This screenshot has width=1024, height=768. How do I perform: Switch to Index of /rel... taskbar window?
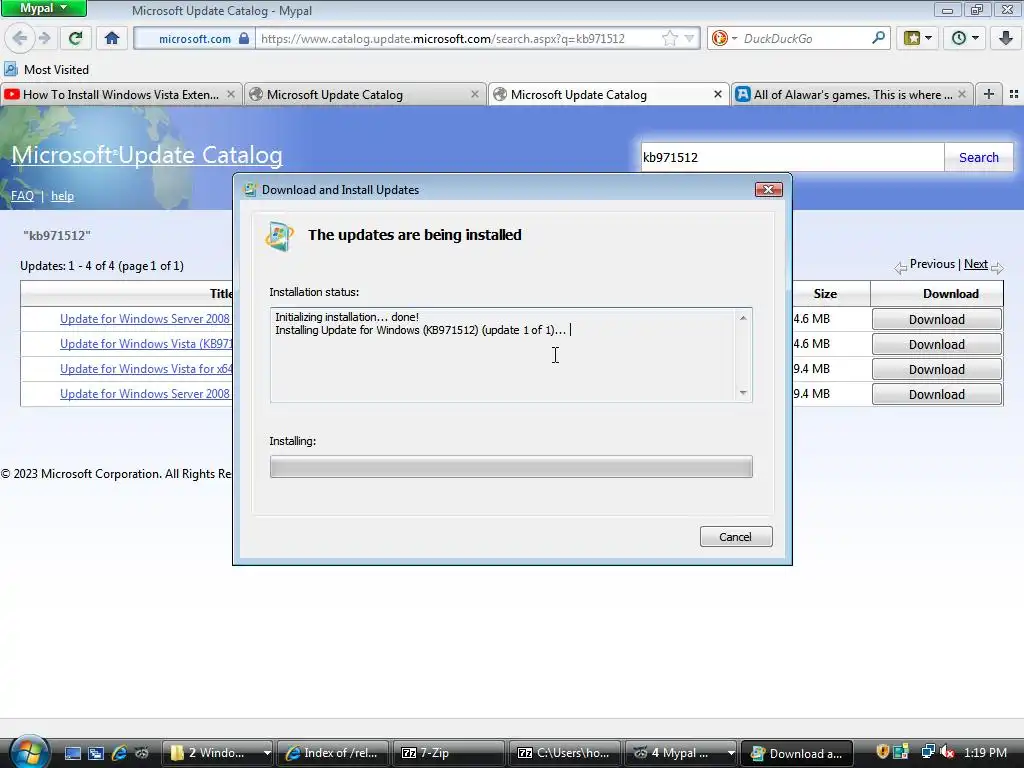(333, 753)
